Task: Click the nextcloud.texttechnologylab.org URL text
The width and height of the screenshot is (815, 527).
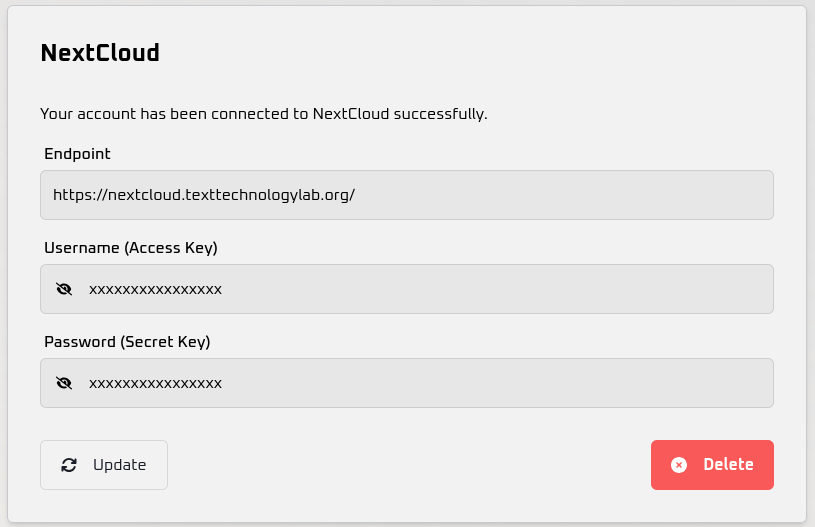Action: point(204,195)
